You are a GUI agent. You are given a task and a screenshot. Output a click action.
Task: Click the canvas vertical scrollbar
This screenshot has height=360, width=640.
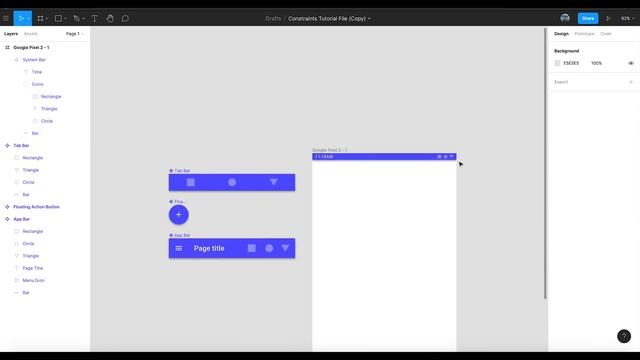pos(545,163)
